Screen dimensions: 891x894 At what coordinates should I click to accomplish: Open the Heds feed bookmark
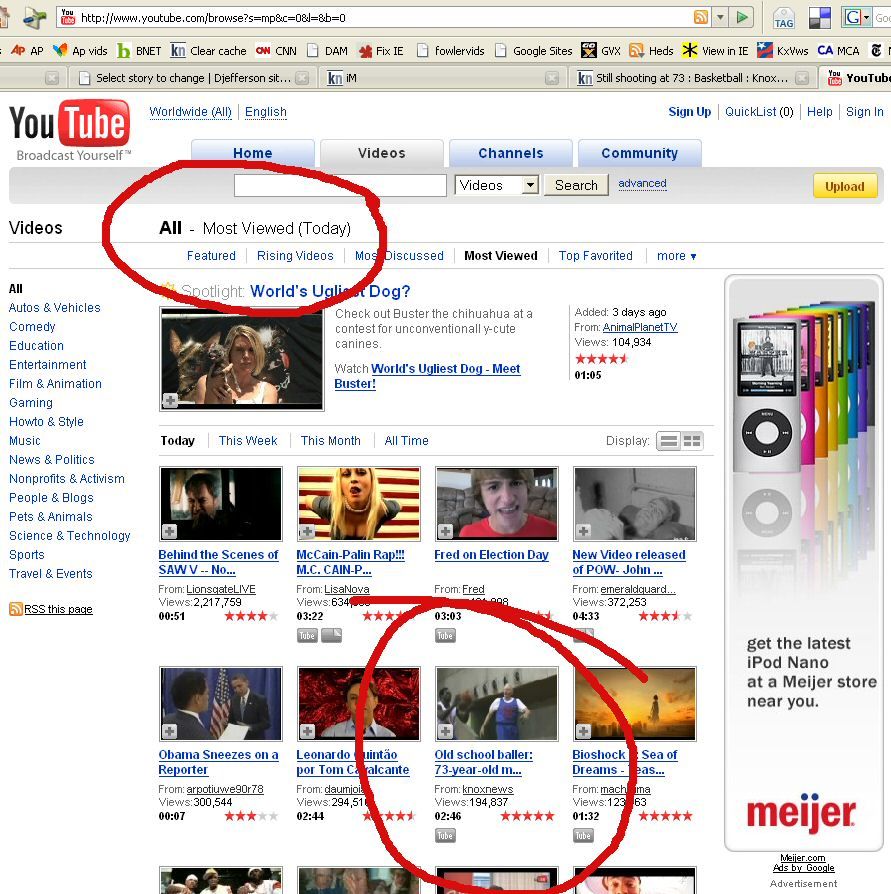(651, 51)
